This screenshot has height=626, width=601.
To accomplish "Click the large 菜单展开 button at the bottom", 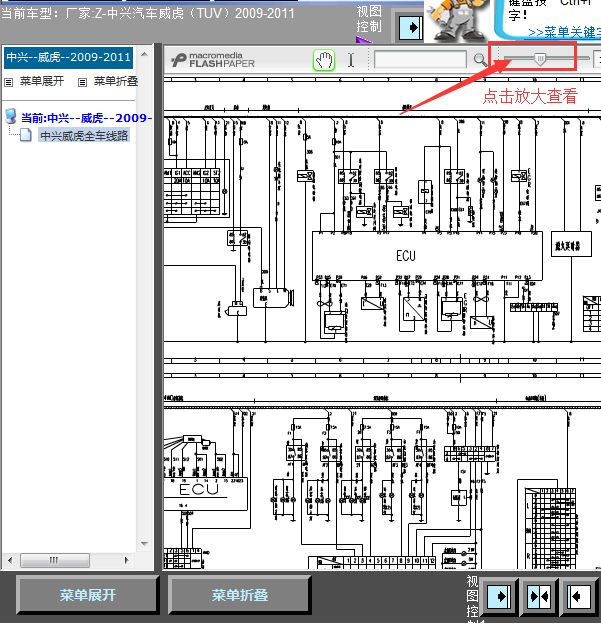I will [87, 595].
